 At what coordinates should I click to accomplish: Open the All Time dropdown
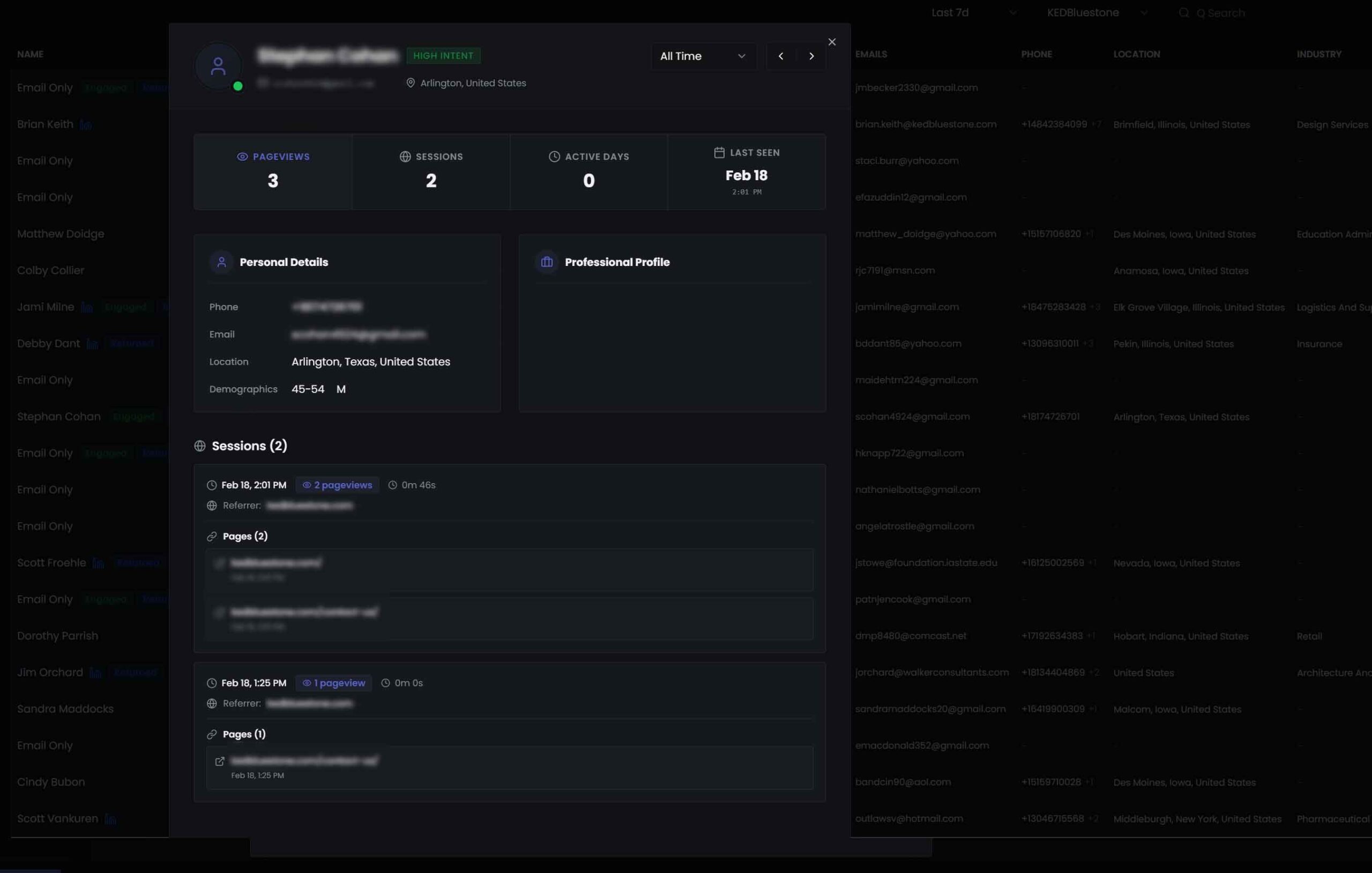point(703,56)
